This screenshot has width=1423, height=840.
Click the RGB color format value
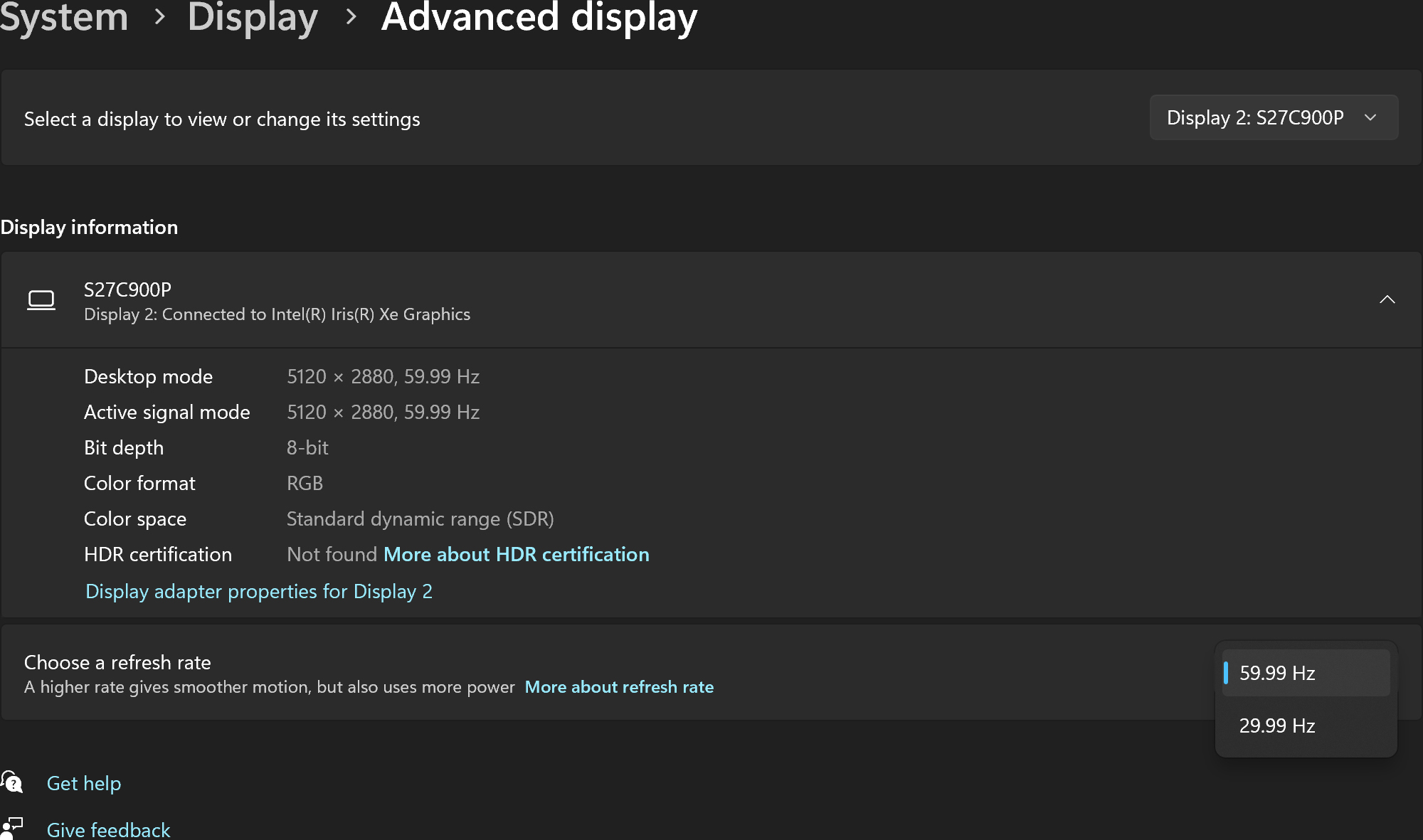point(305,483)
